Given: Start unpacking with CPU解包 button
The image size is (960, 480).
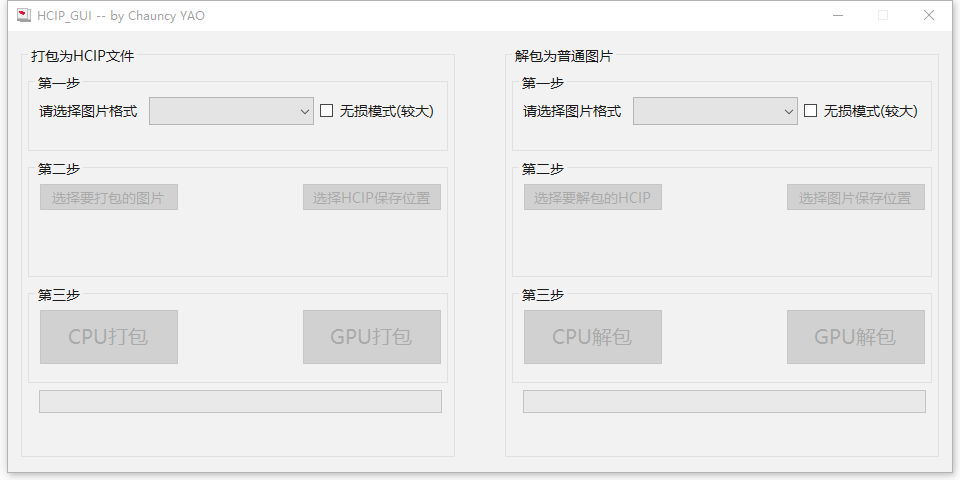Looking at the screenshot, I should [x=593, y=337].
